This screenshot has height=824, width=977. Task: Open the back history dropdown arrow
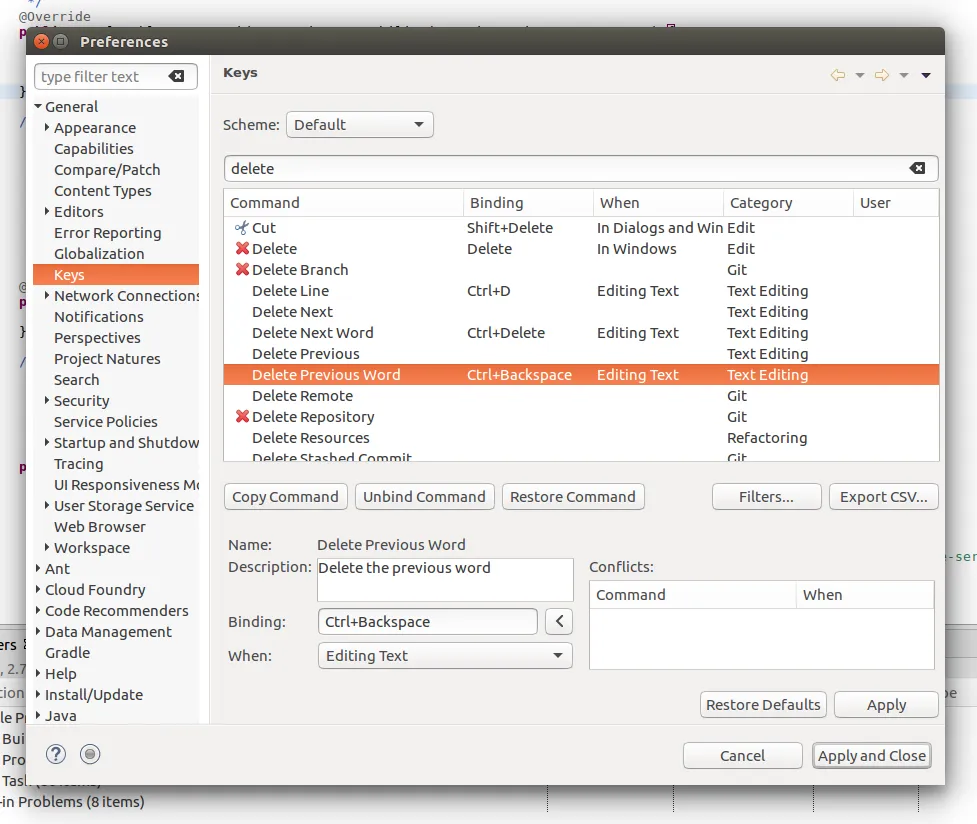(x=860, y=75)
